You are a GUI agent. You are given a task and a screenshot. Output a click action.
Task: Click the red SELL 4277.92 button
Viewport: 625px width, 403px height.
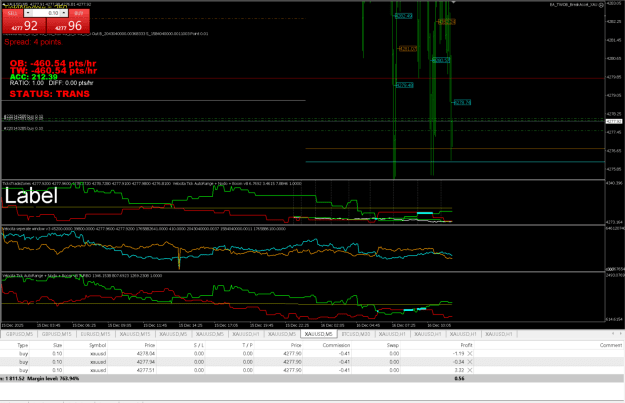[24, 26]
